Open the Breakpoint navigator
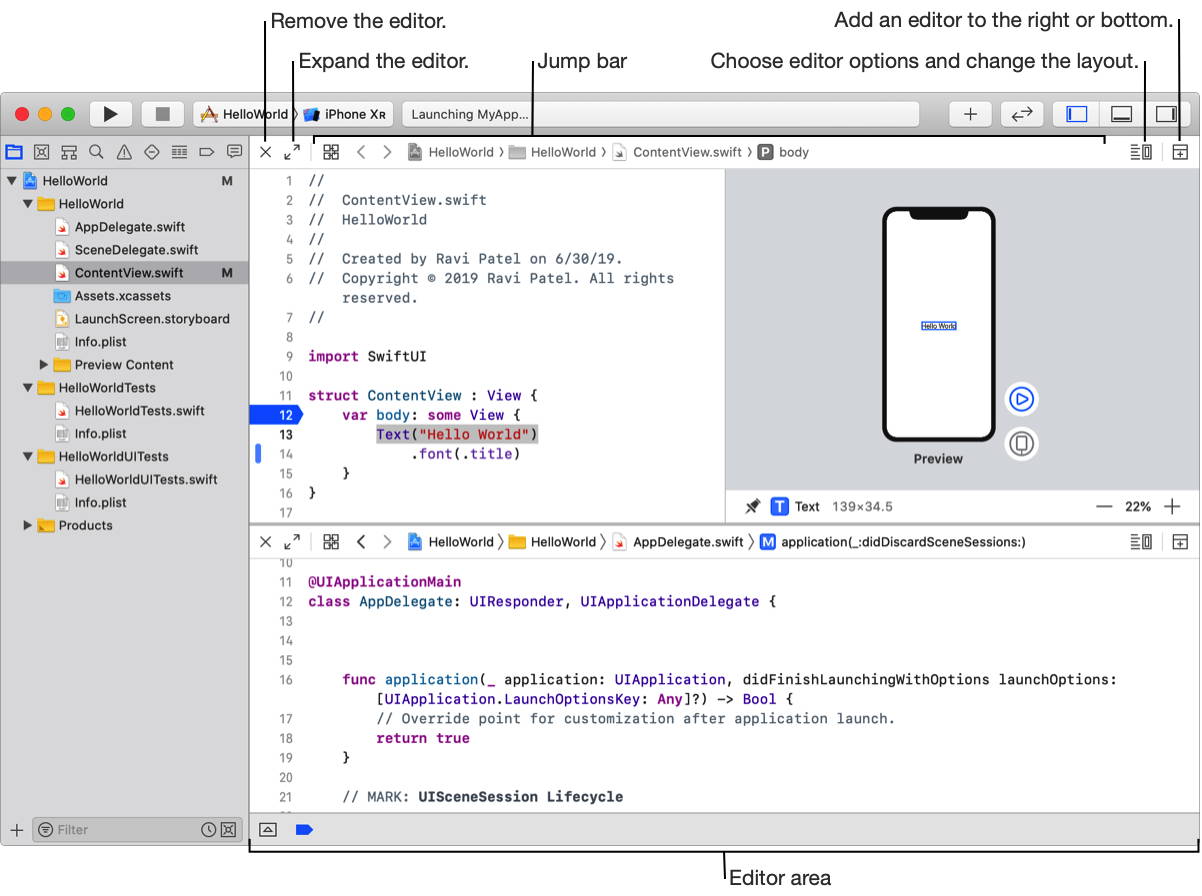Viewport: 1202px width, 896px height. [x=207, y=152]
